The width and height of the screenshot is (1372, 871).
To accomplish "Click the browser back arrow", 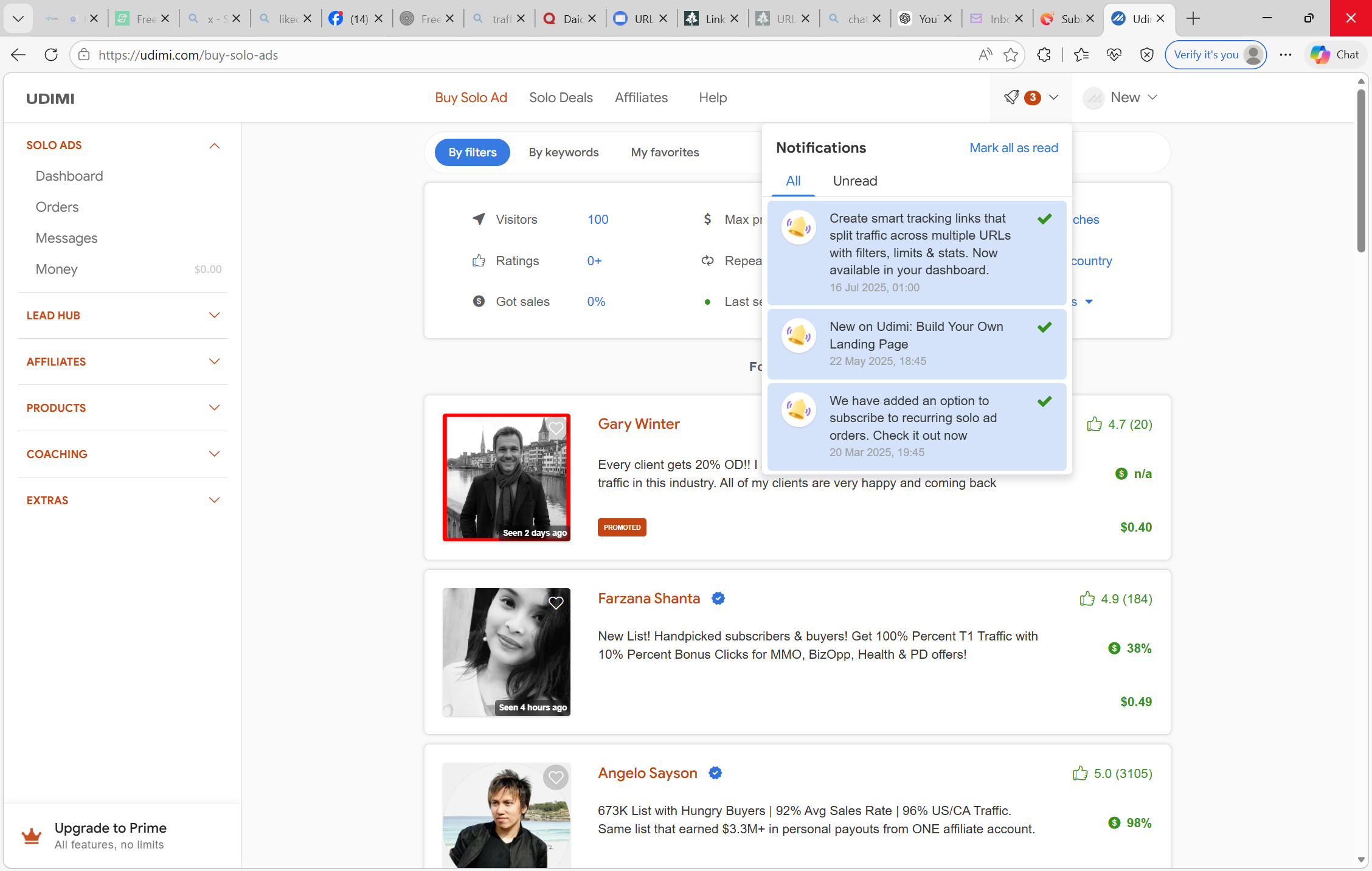I will [18, 55].
